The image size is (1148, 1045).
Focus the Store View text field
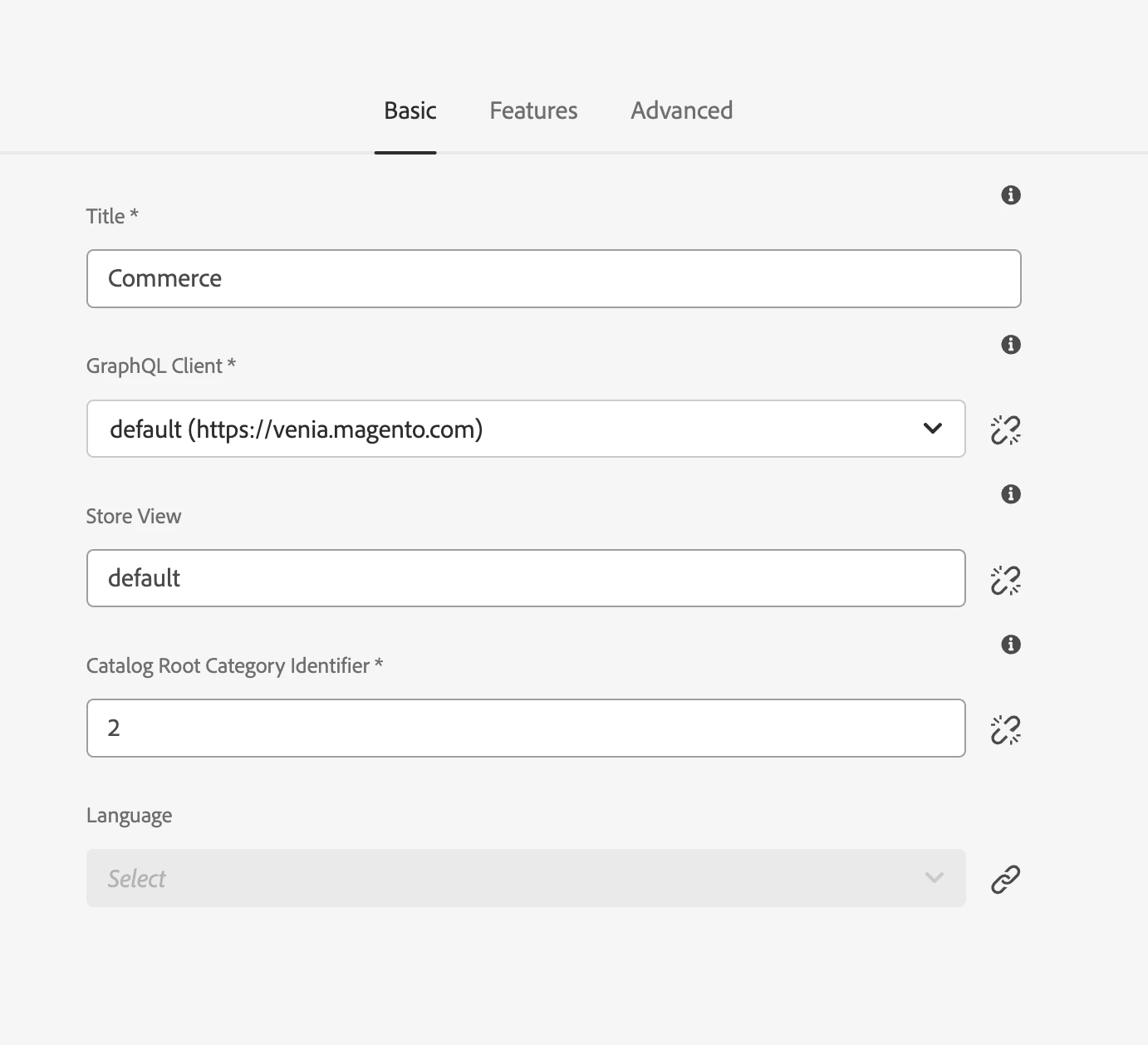coord(525,578)
